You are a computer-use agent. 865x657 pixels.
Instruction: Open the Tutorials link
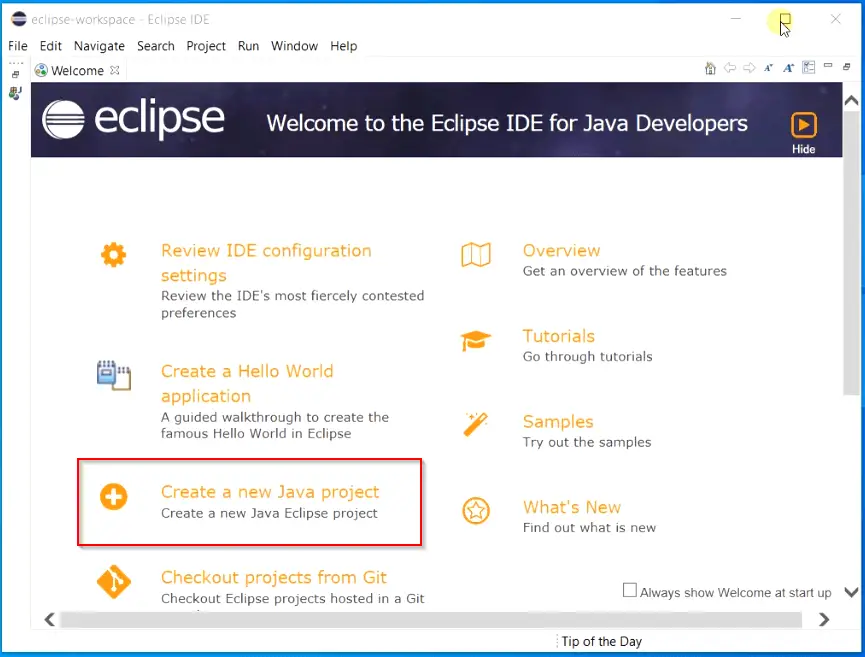(558, 336)
